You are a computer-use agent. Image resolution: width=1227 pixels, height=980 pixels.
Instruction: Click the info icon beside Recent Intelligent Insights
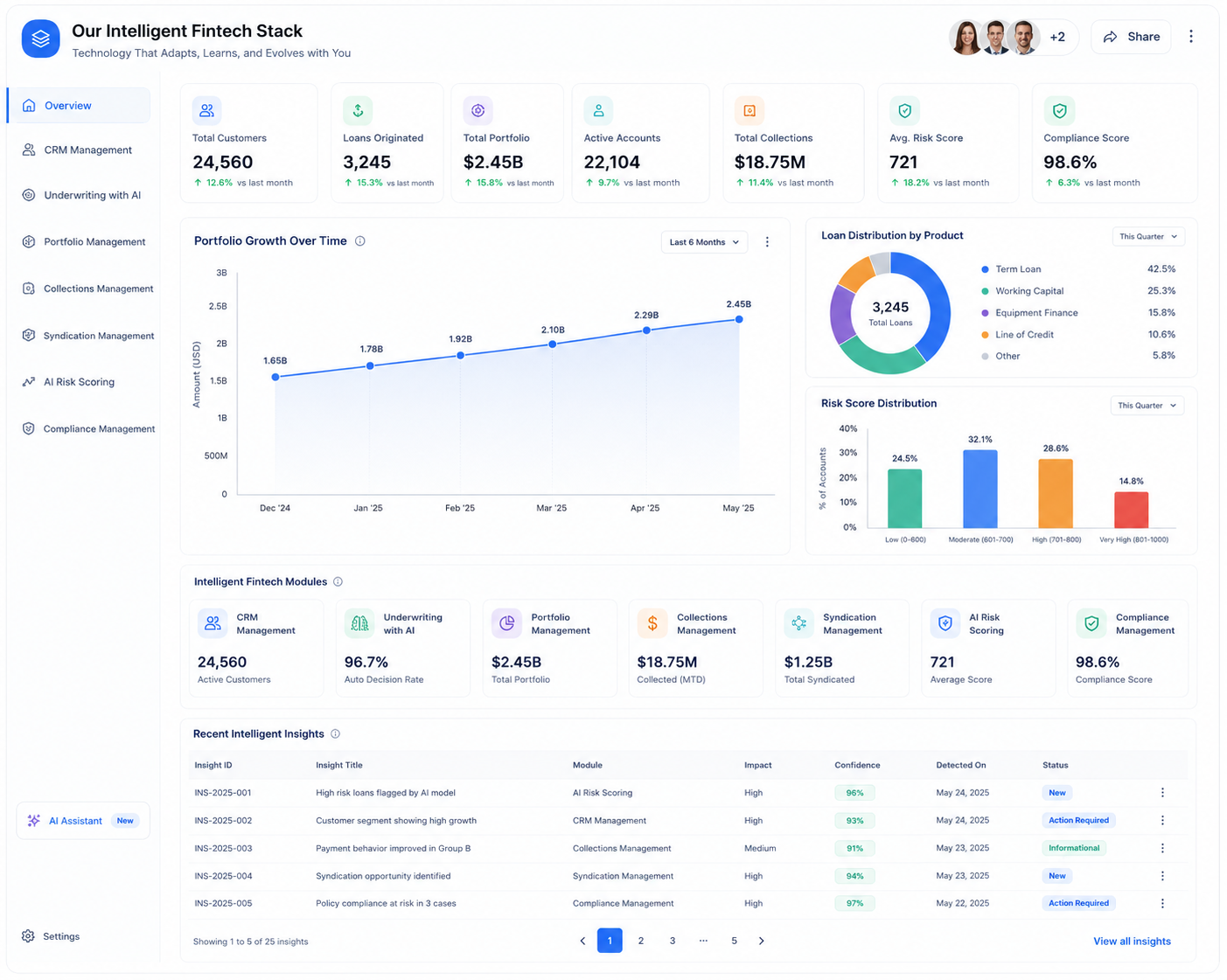[336, 734]
